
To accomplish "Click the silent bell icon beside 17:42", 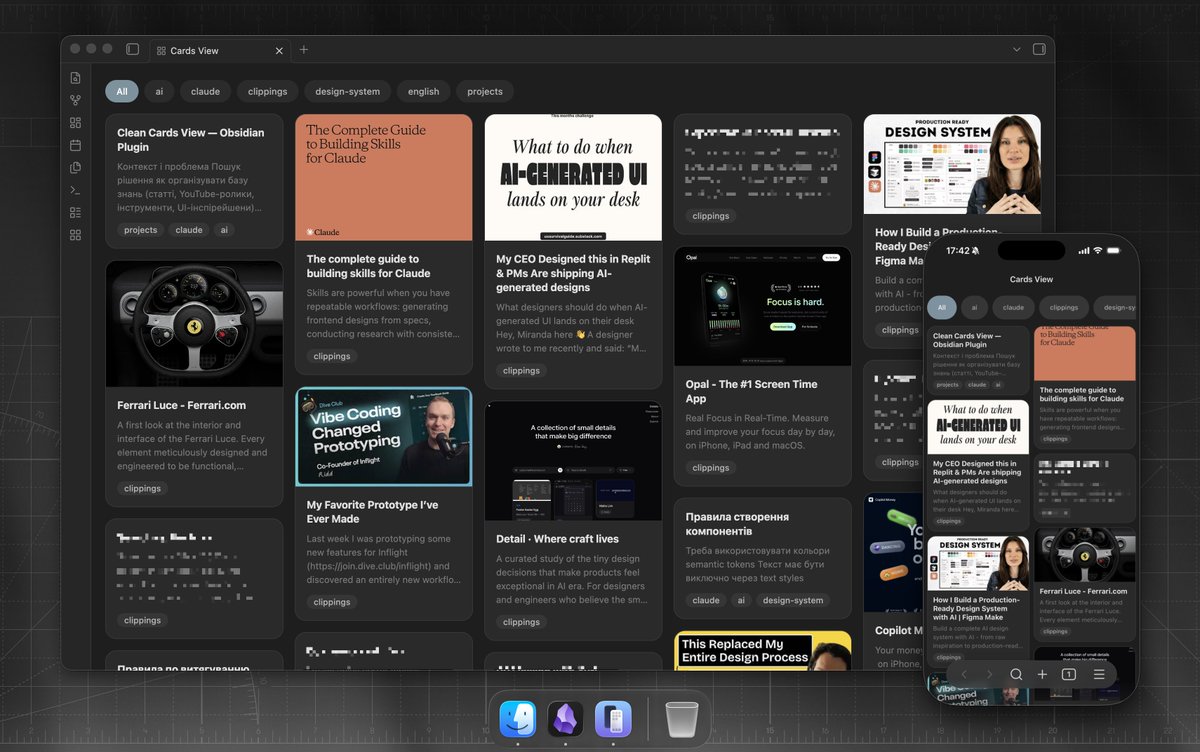I will click(x=976, y=251).
